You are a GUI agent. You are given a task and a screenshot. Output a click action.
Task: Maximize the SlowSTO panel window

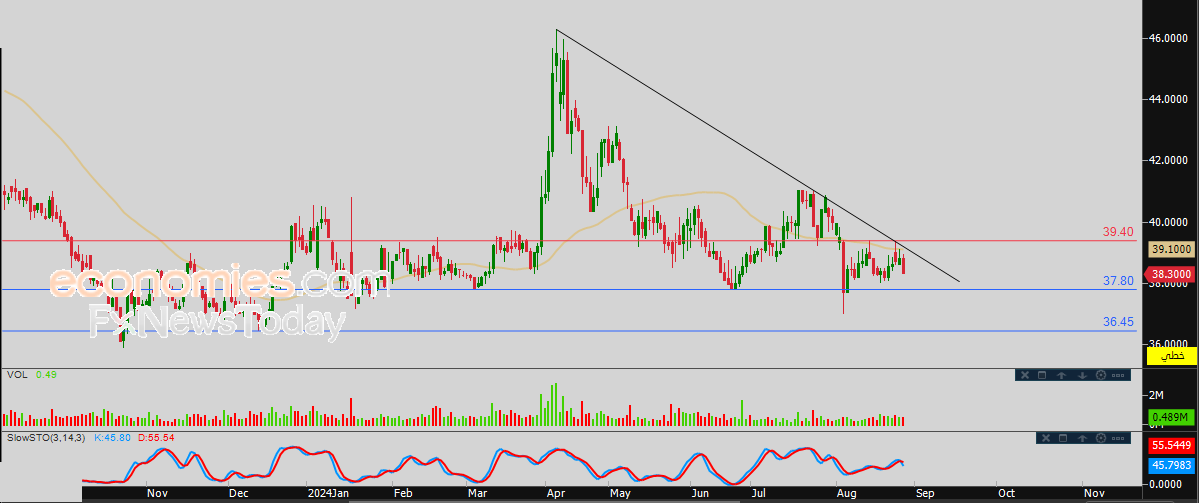1063,438
